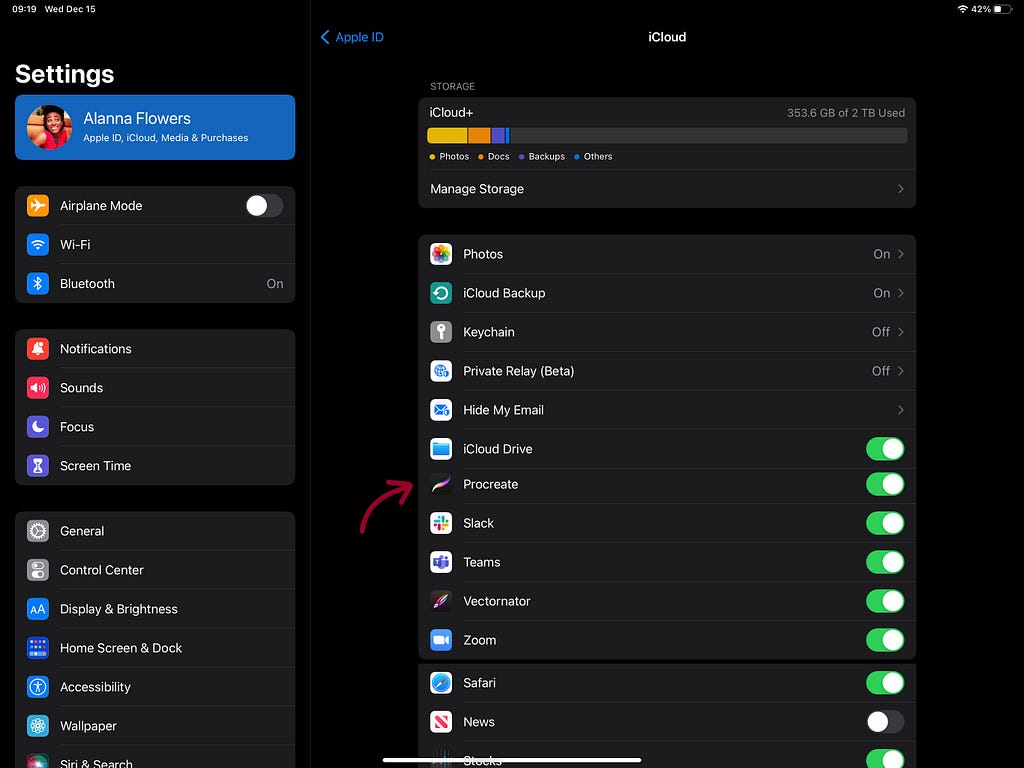Tap the yellow Photos legend dot

point(432,157)
